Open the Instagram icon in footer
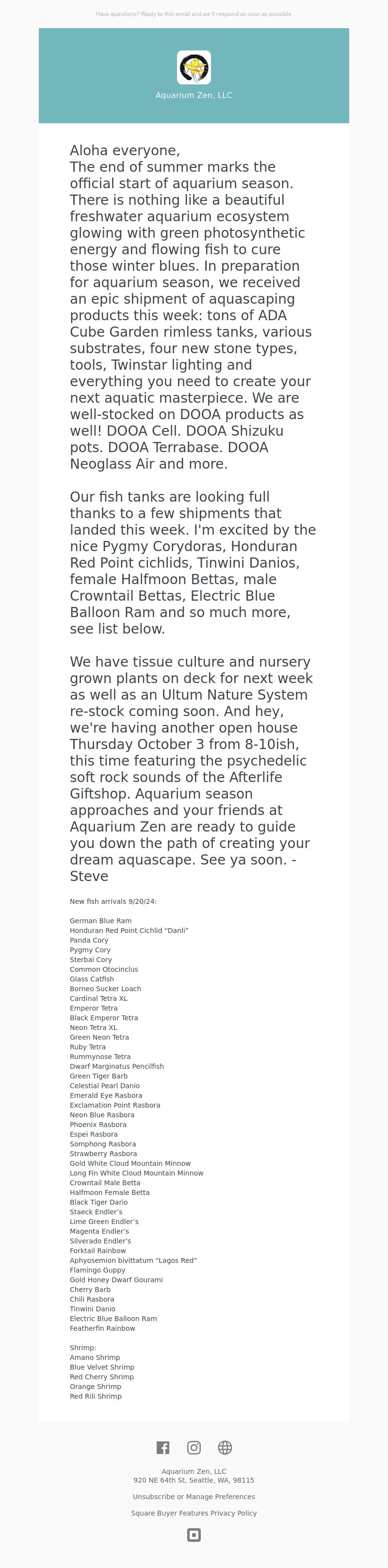This screenshot has height=1568, width=388. tap(194, 1448)
